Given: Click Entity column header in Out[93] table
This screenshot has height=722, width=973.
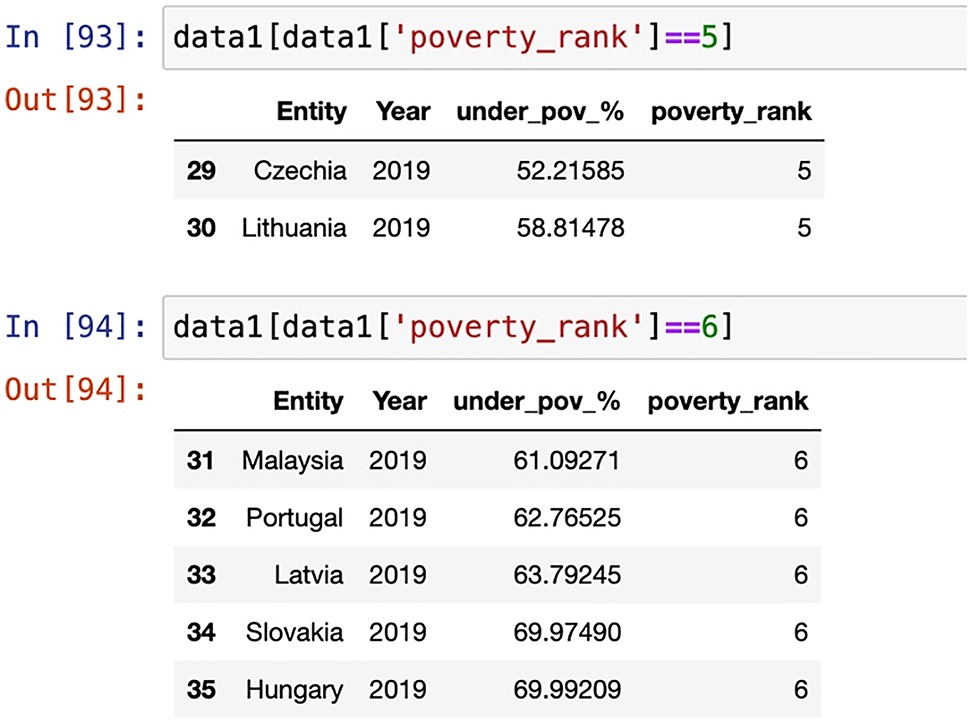Looking at the screenshot, I should pyautogui.click(x=312, y=112).
